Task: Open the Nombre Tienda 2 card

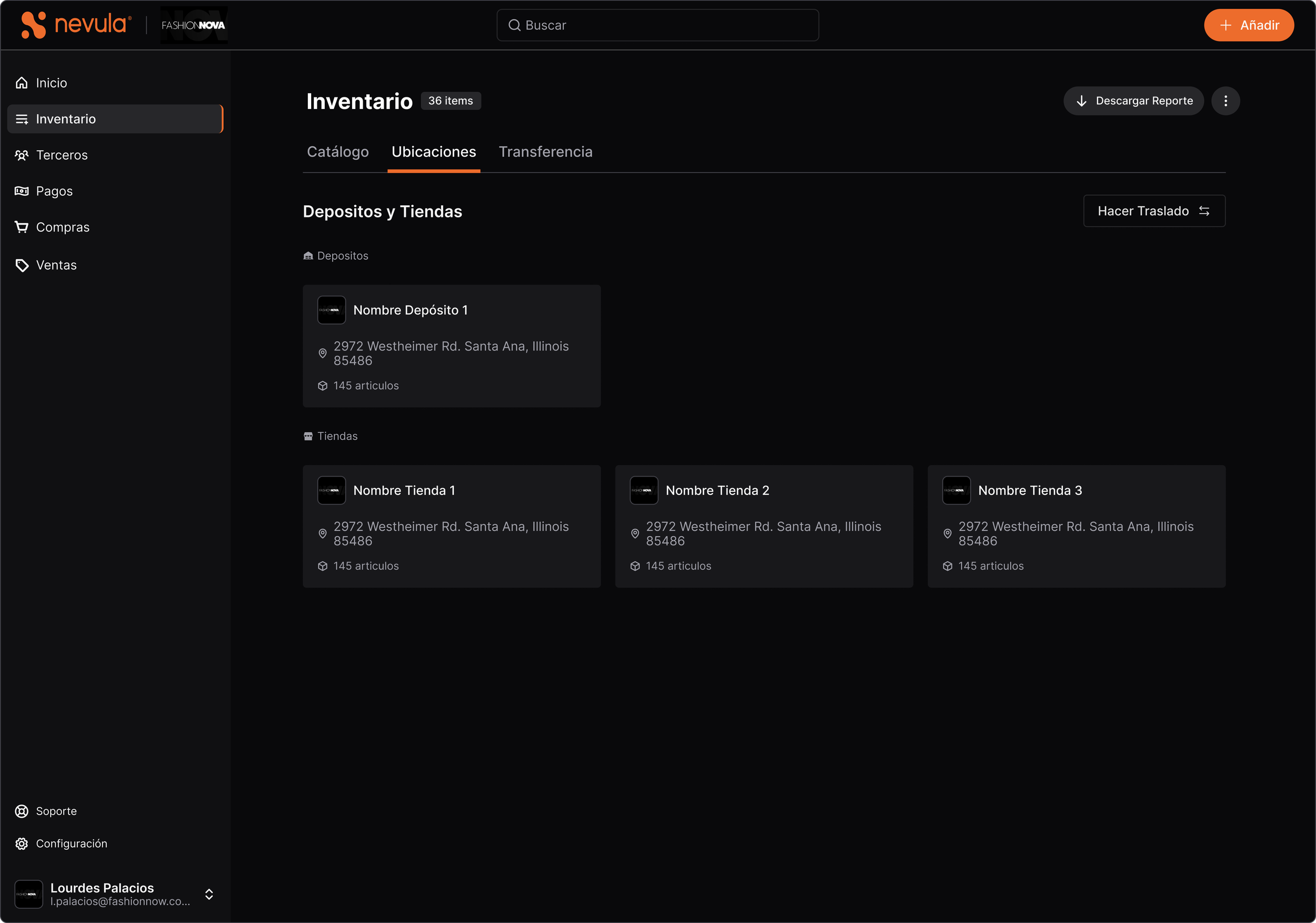Action: pos(763,527)
